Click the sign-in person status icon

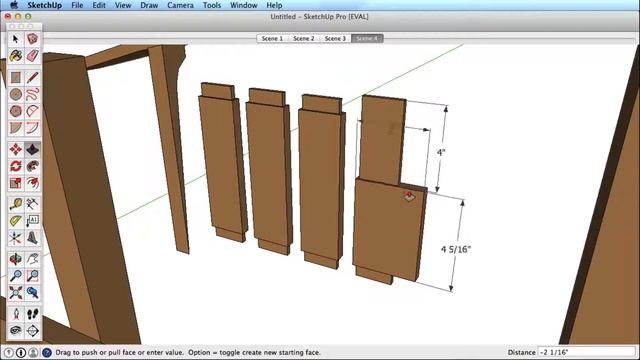click(x=33, y=352)
